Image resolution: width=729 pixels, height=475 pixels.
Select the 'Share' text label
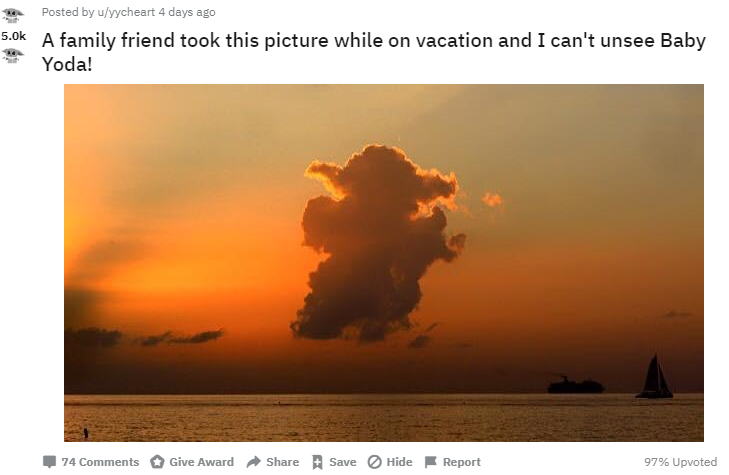point(283,462)
